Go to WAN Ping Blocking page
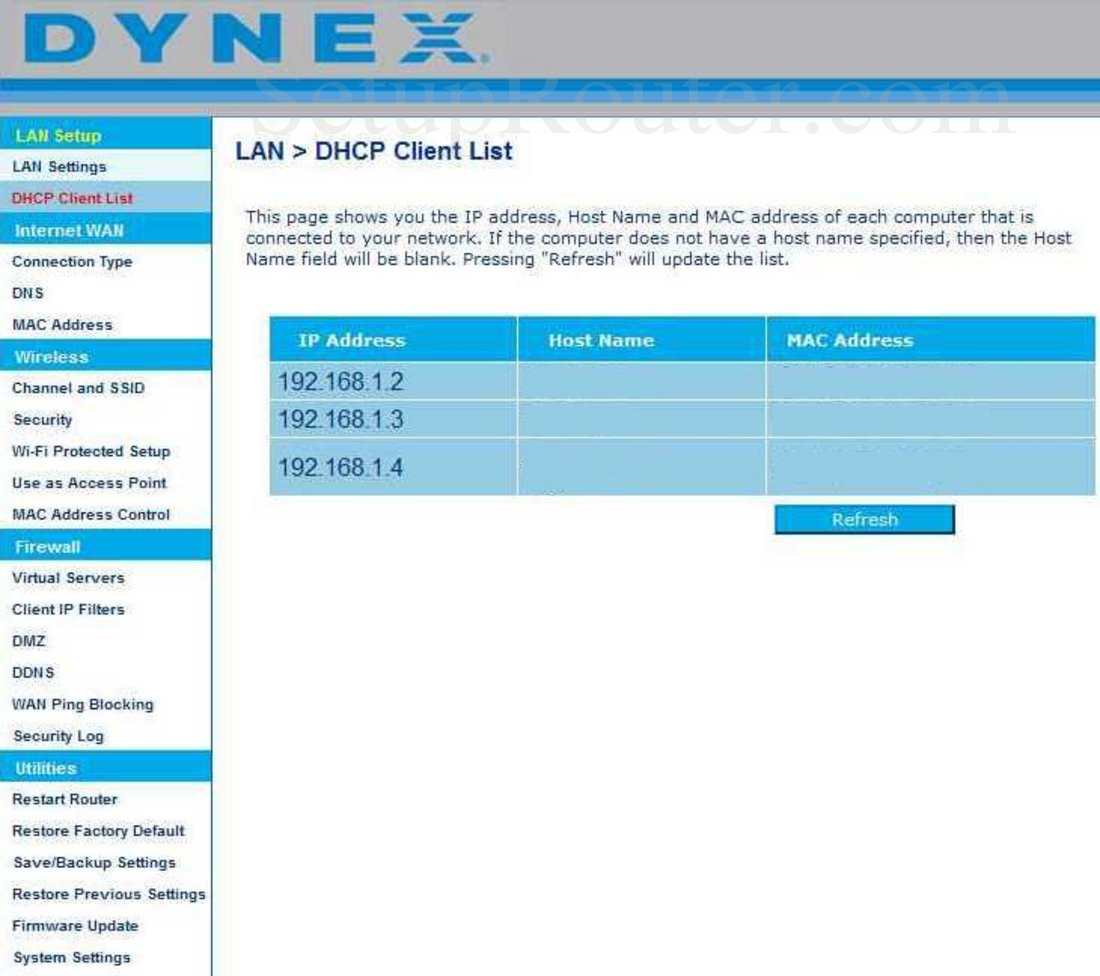Image resolution: width=1100 pixels, height=976 pixels. click(83, 704)
